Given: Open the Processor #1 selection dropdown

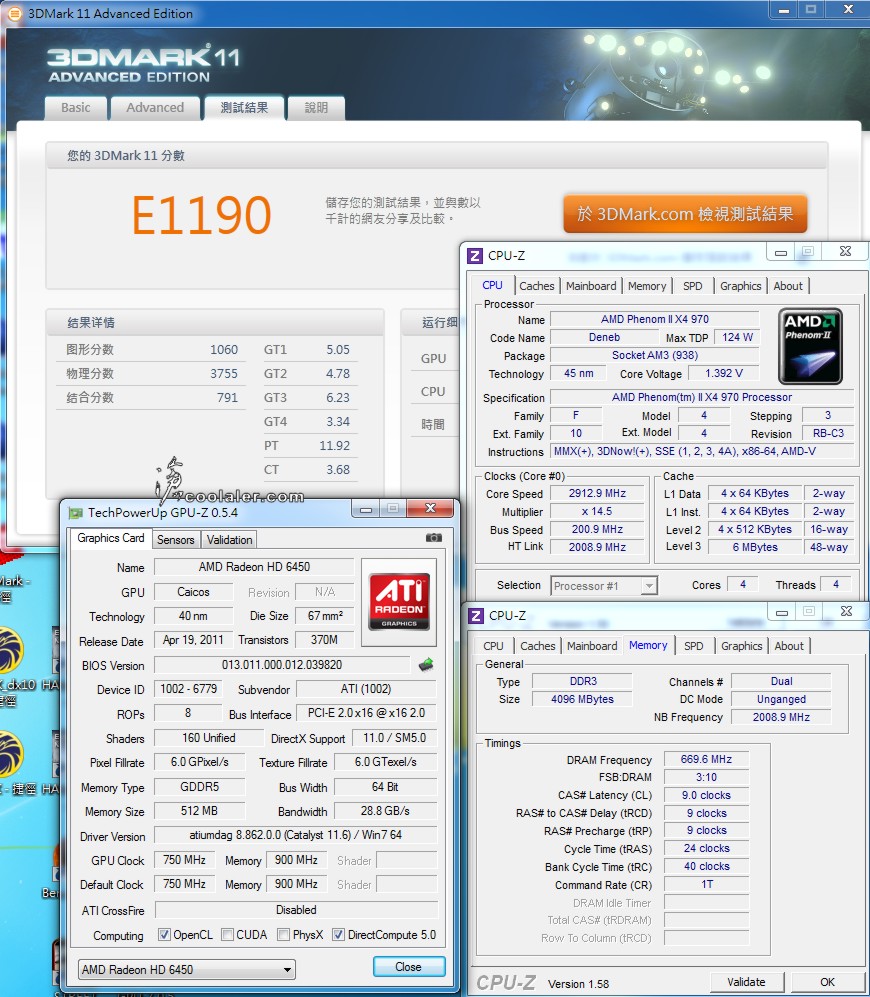Looking at the screenshot, I should [604, 586].
